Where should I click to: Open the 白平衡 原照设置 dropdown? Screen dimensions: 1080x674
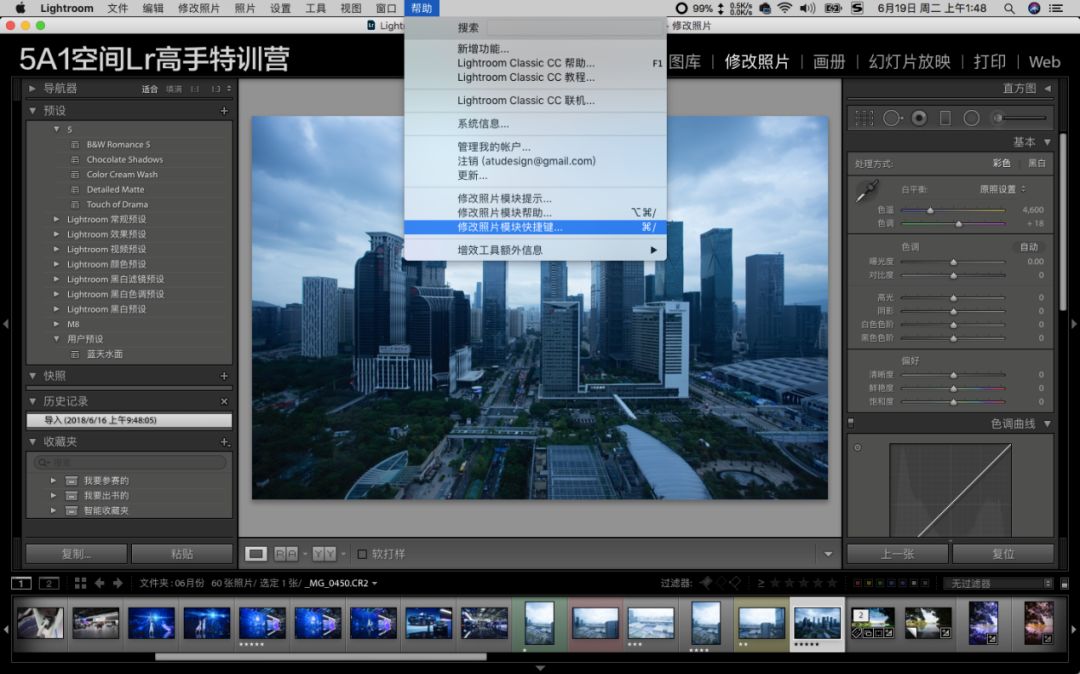tap(1003, 189)
